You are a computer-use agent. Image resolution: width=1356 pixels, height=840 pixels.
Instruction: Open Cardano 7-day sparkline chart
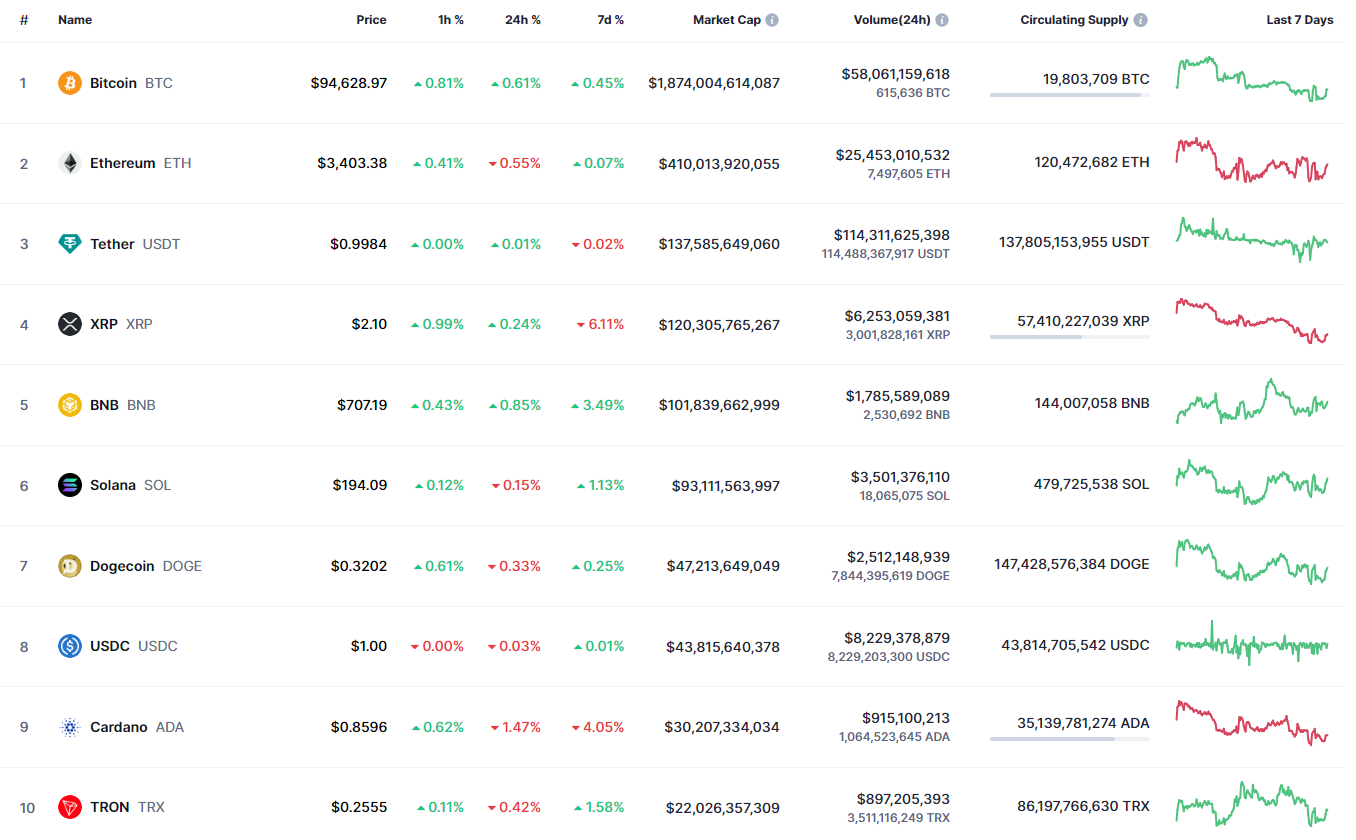click(x=1252, y=723)
